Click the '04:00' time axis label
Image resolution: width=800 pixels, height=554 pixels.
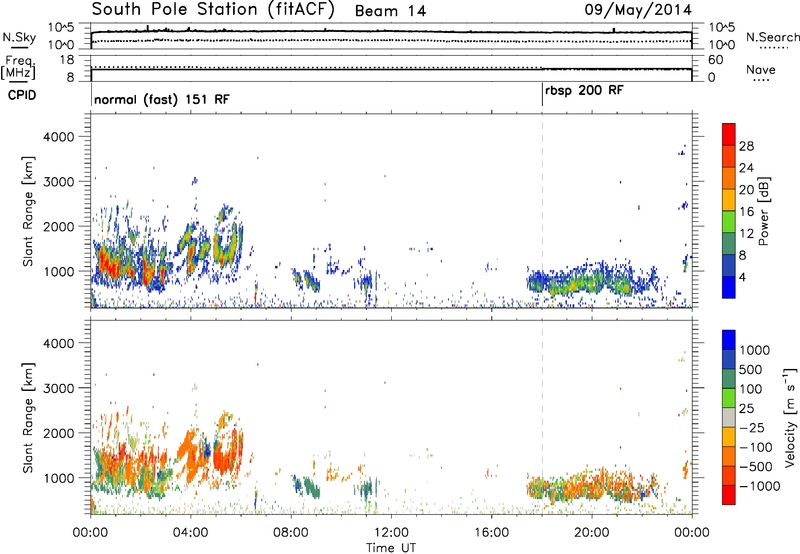(190, 533)
